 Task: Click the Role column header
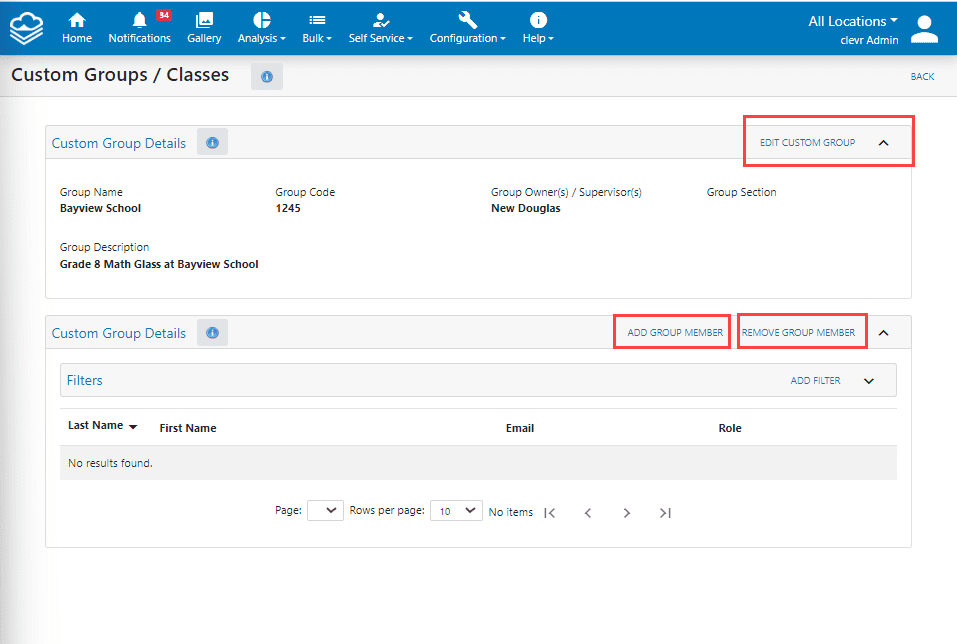click(730, 428)
